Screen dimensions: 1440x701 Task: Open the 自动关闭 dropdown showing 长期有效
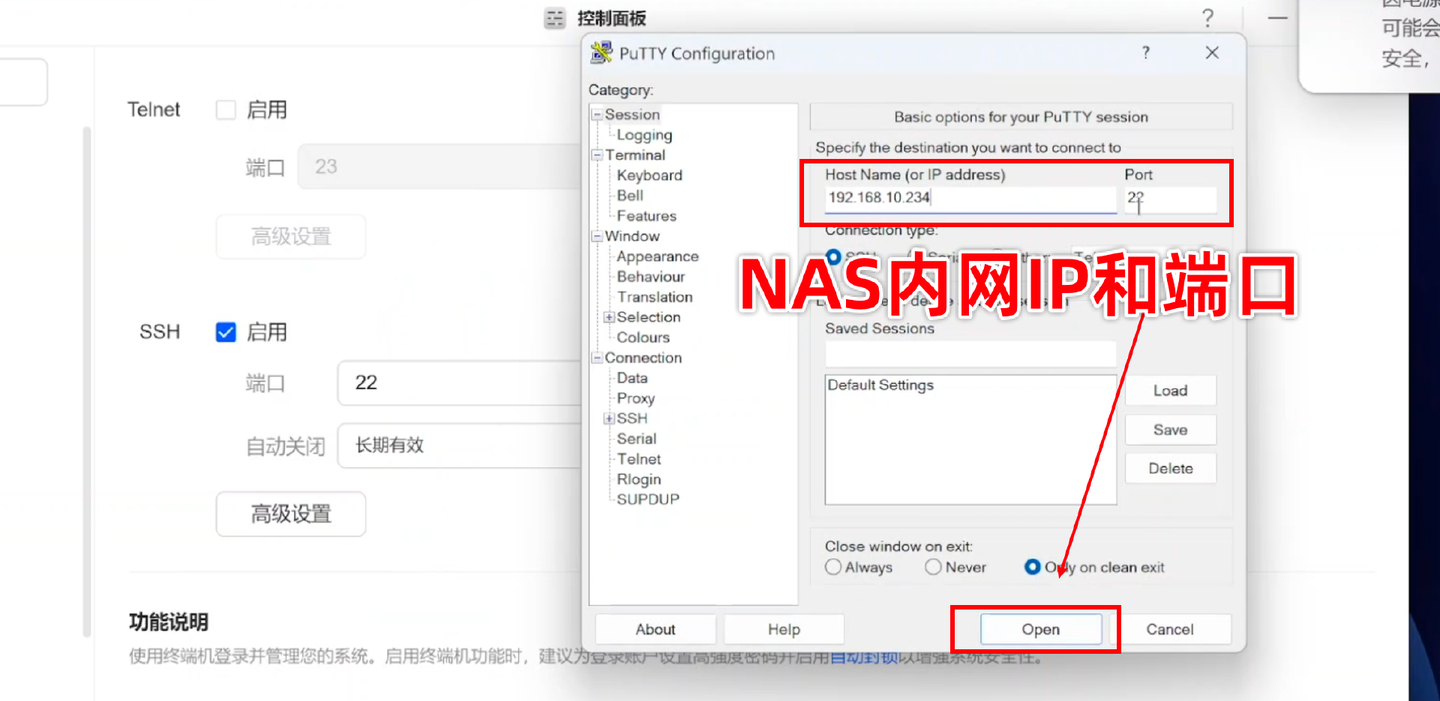460,445
